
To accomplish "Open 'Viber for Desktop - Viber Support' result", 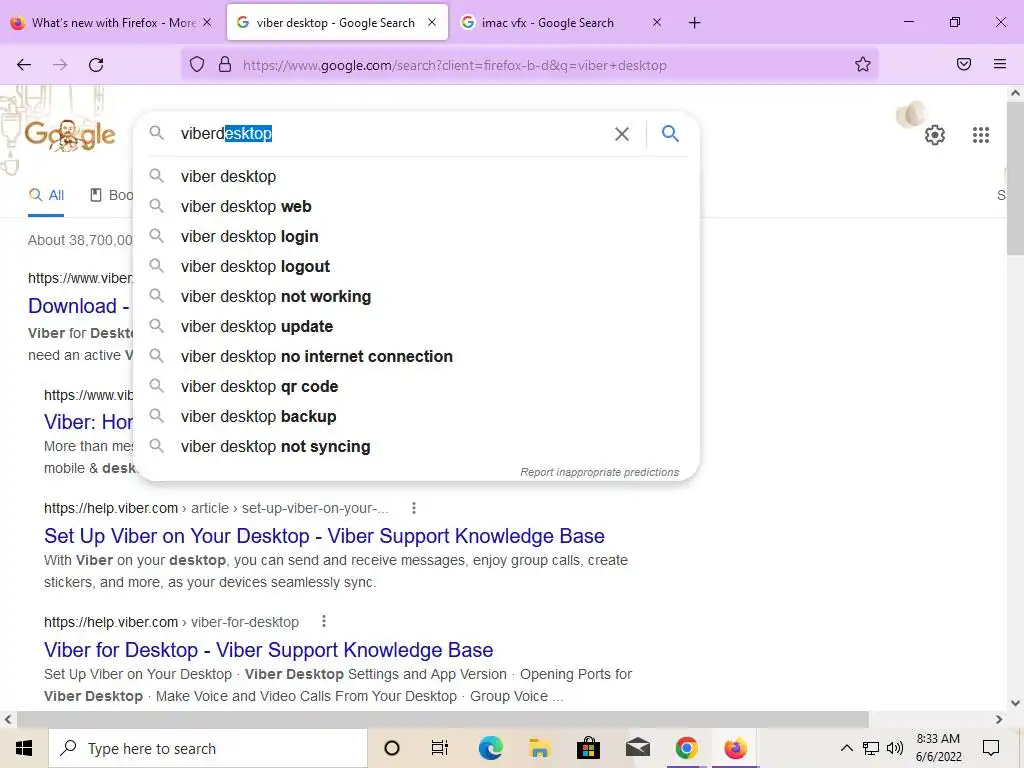I will [268, 650].
